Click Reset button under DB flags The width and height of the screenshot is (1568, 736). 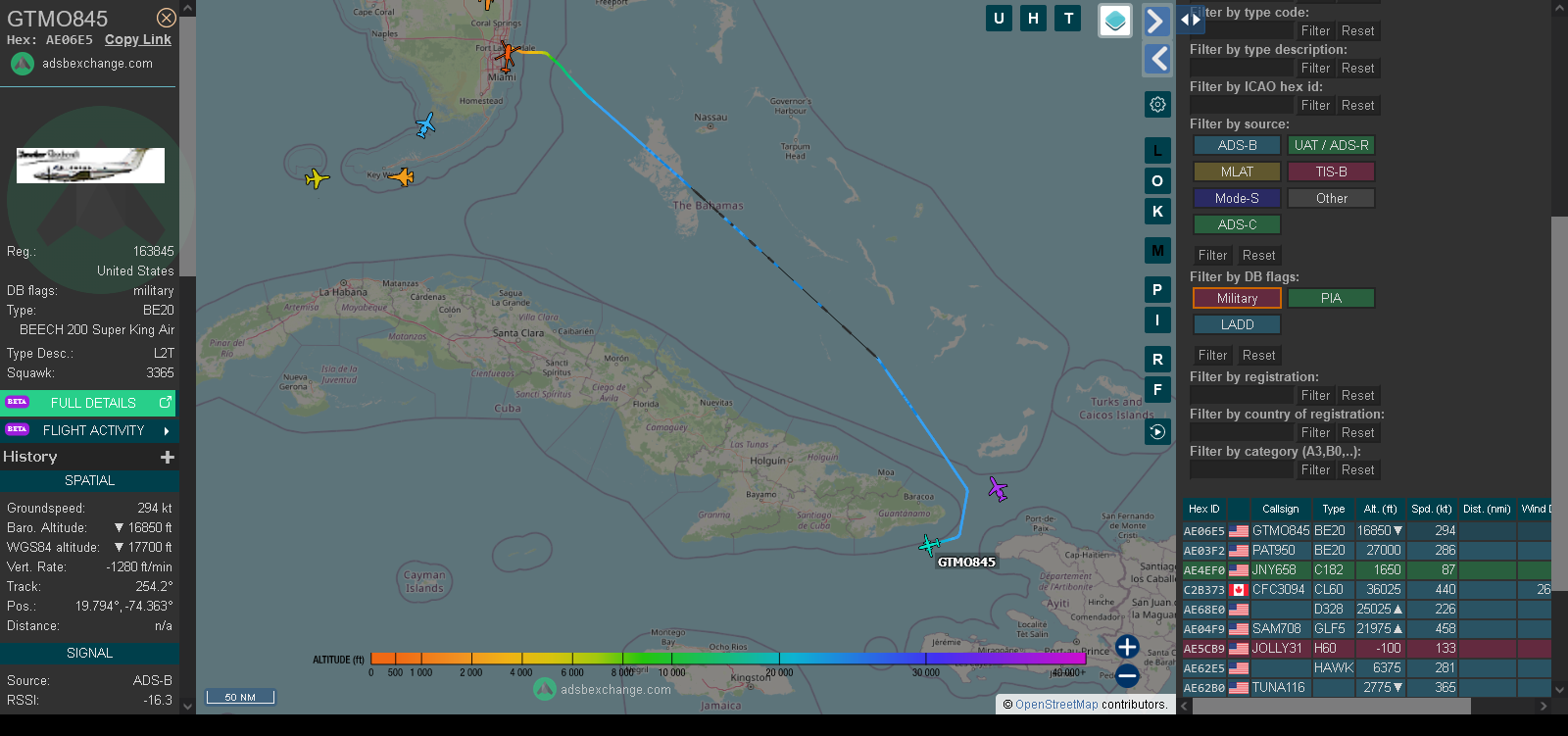[1258, 355]
